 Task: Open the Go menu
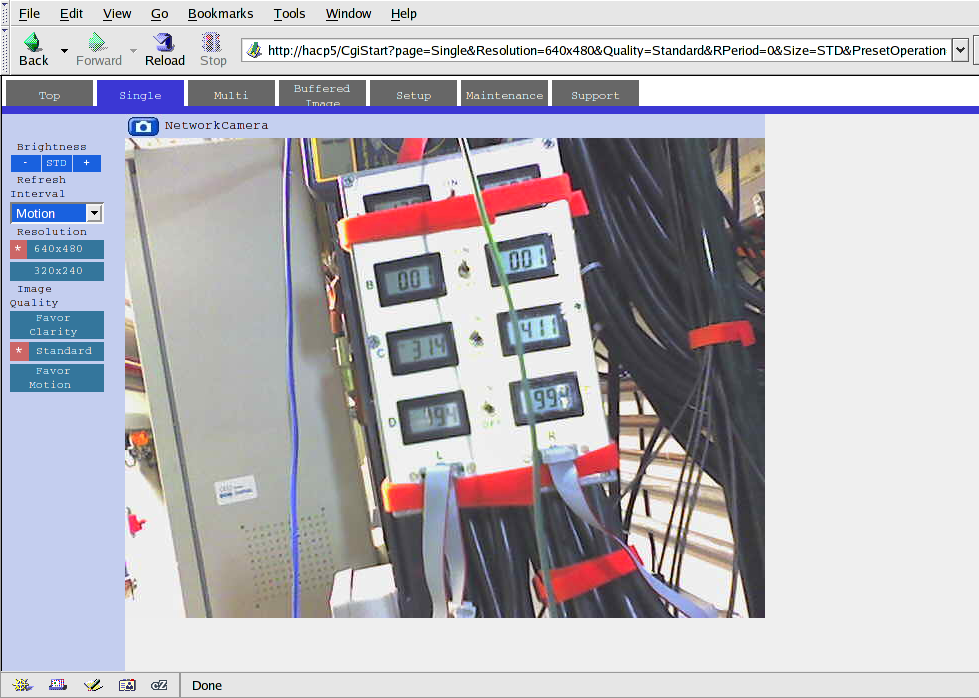tap(159, 14)
